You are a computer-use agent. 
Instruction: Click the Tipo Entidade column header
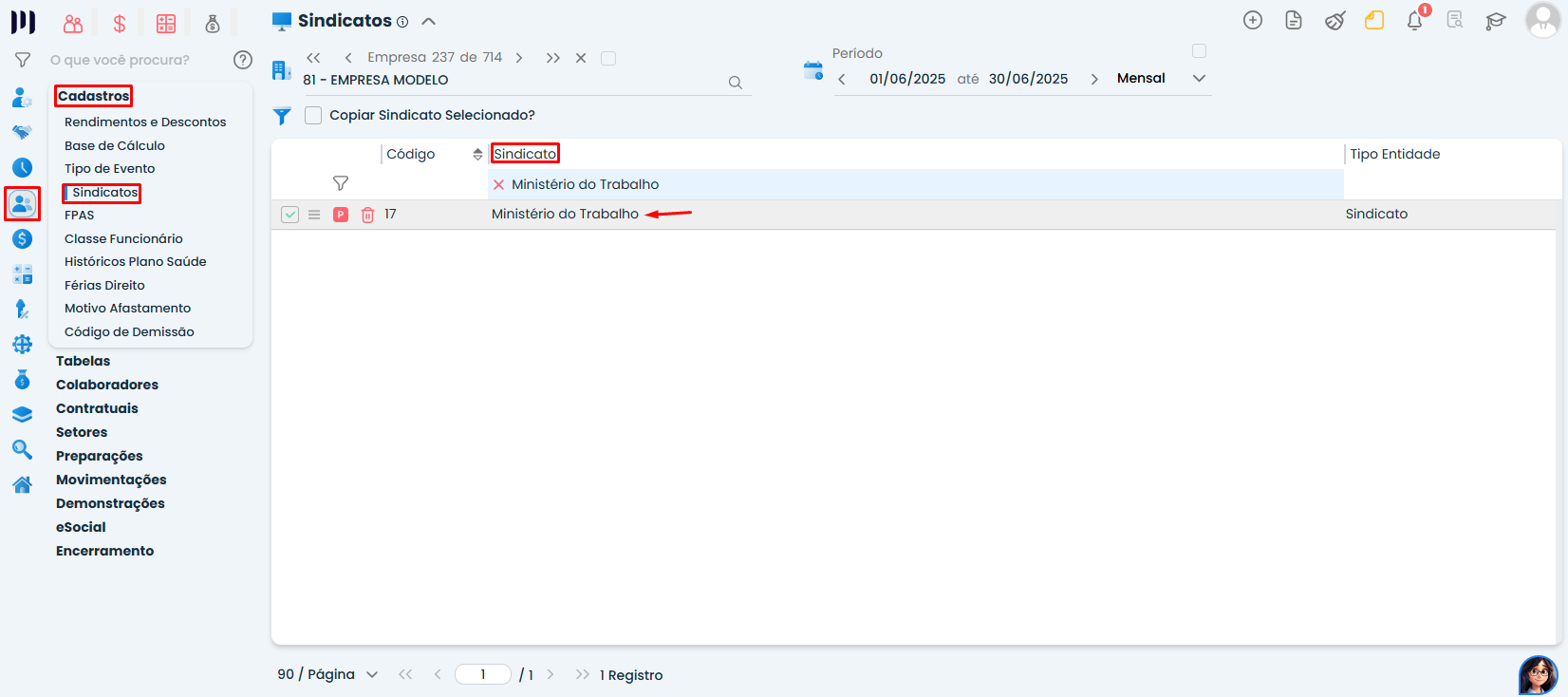pyautogui.click(x=1395, y=154)
